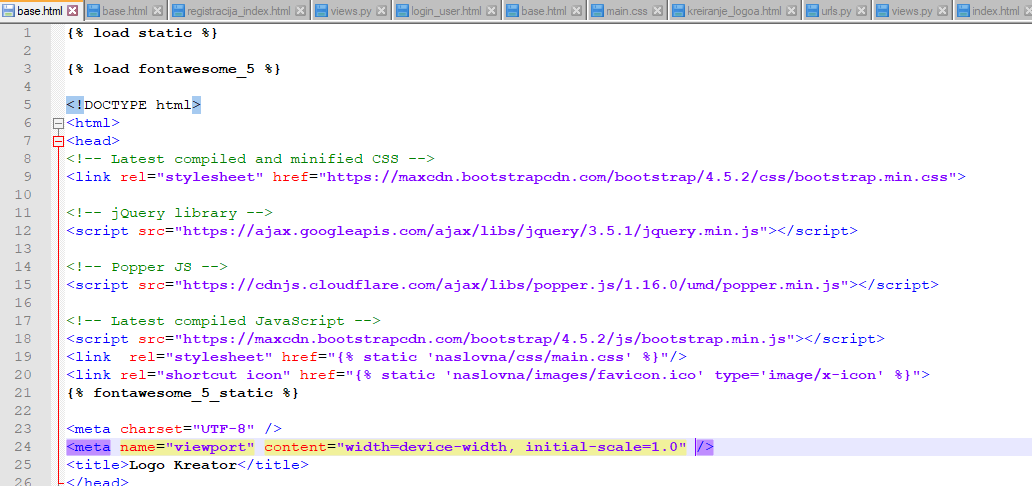The width and height of the screenshot is (1032, 486).
Task: Click the 'jQuery library' comment
Action: (x=169, y=213)
